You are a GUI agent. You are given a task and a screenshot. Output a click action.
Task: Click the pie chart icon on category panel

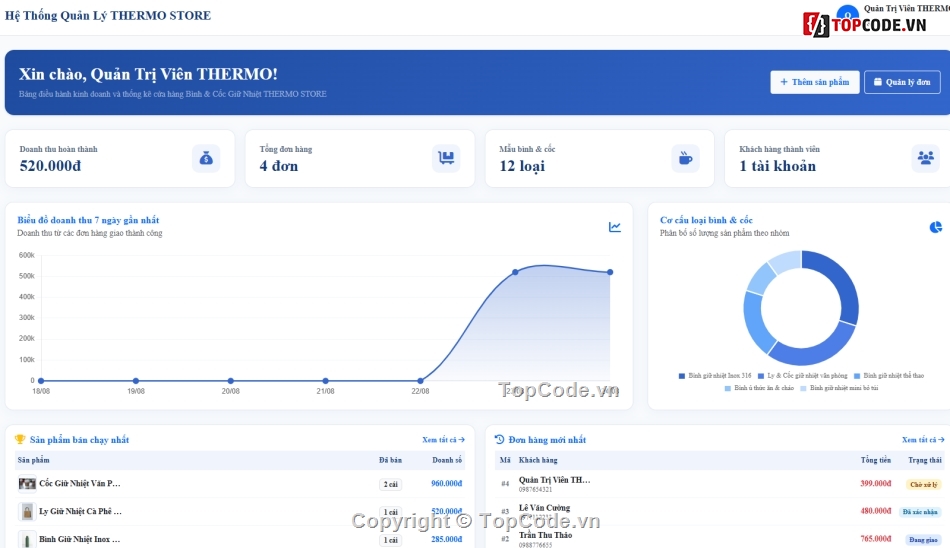(935, 227)
